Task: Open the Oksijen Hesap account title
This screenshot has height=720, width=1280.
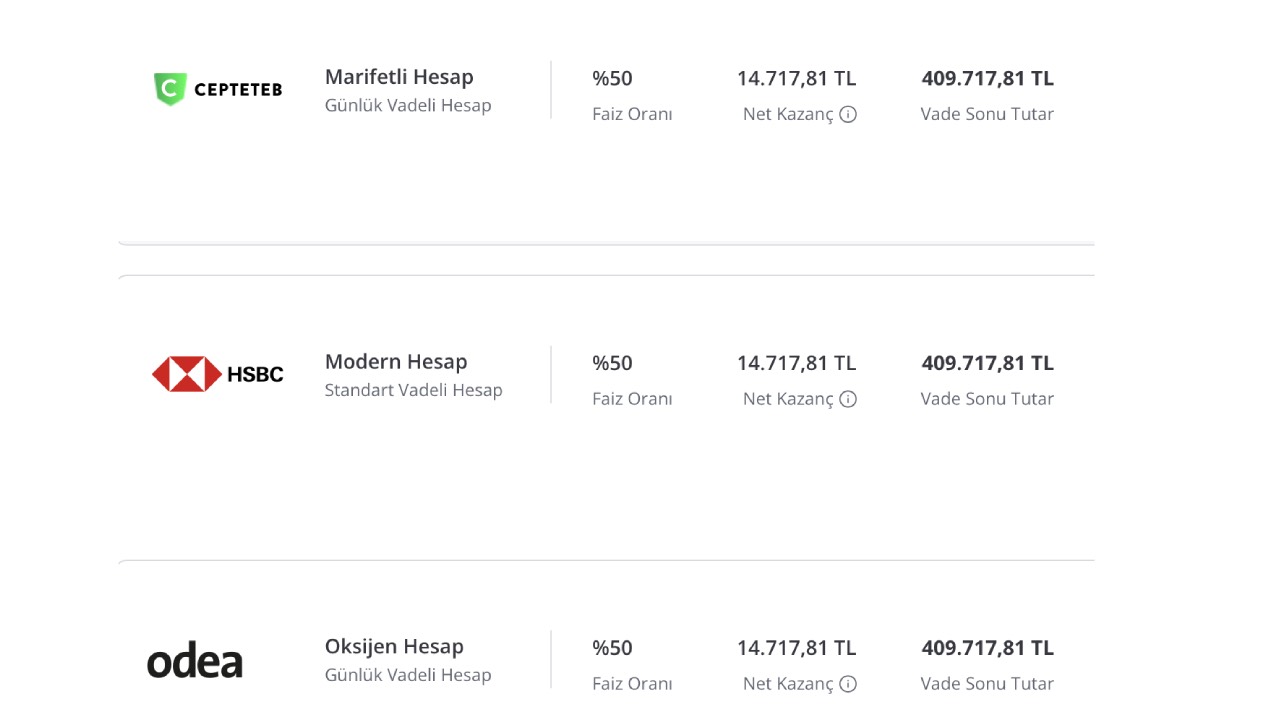Action: [394, 647]
